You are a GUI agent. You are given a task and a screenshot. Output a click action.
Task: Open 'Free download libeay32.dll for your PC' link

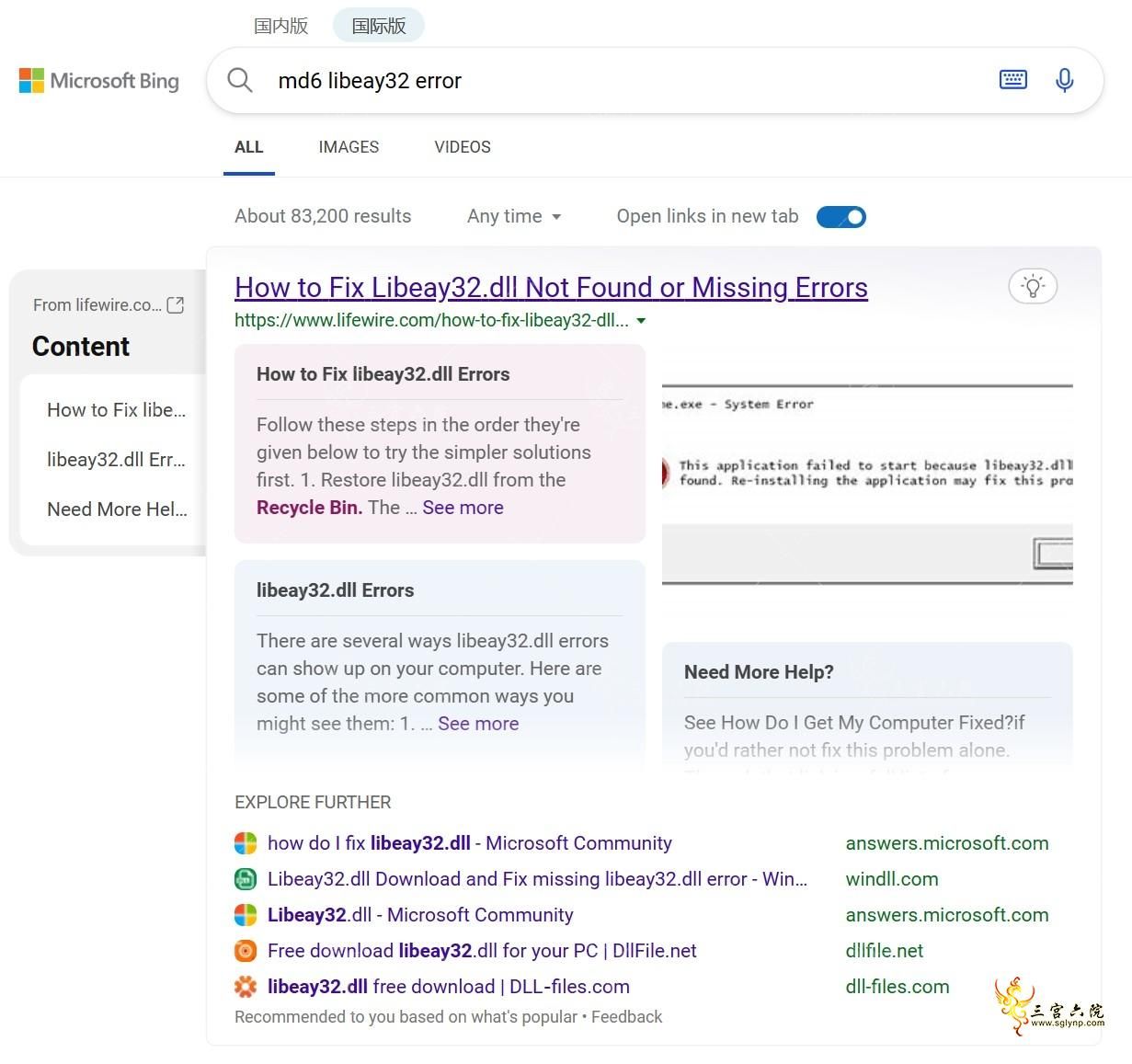[482, 951]
